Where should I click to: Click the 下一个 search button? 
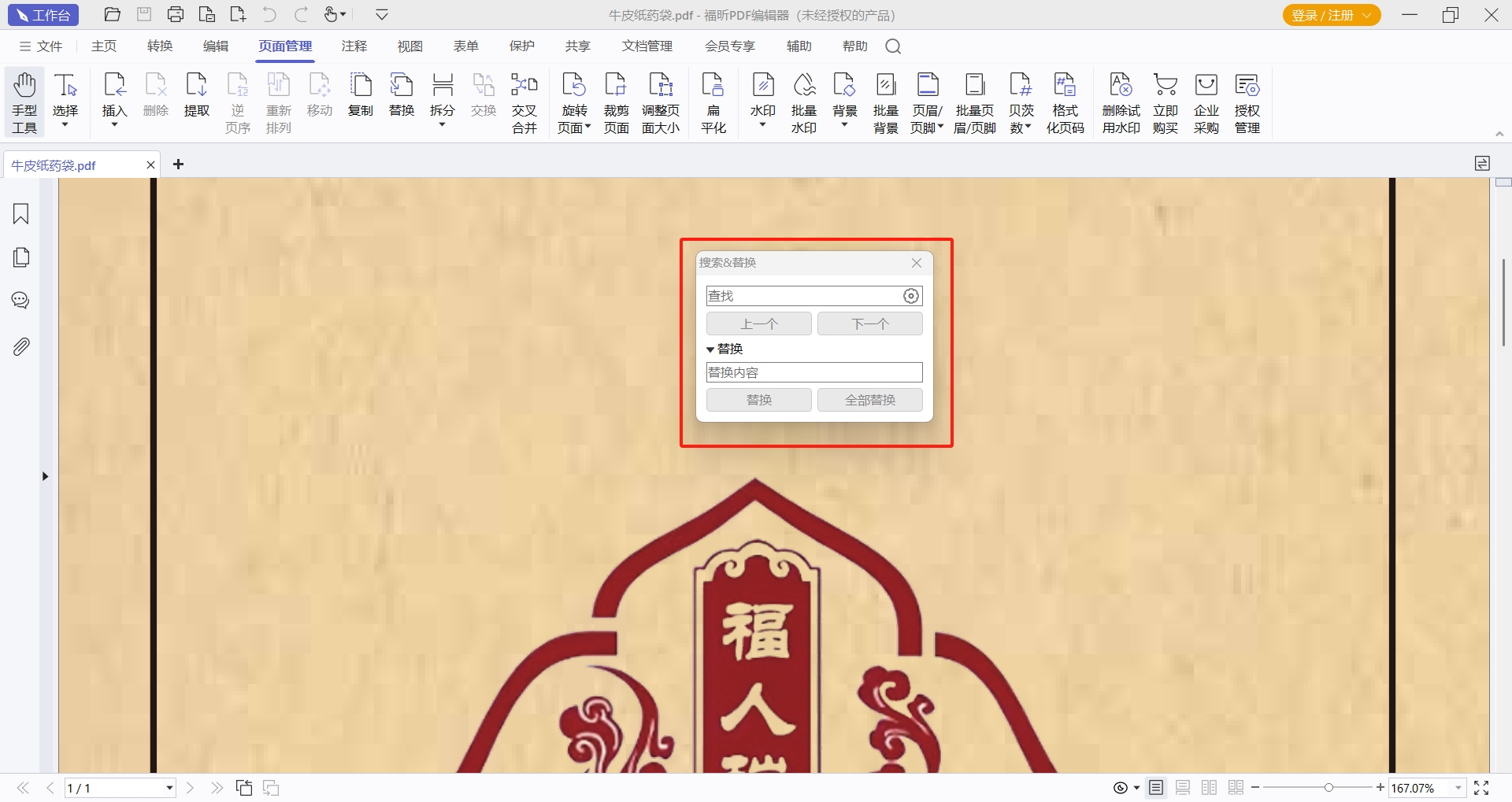pos(869,323)
